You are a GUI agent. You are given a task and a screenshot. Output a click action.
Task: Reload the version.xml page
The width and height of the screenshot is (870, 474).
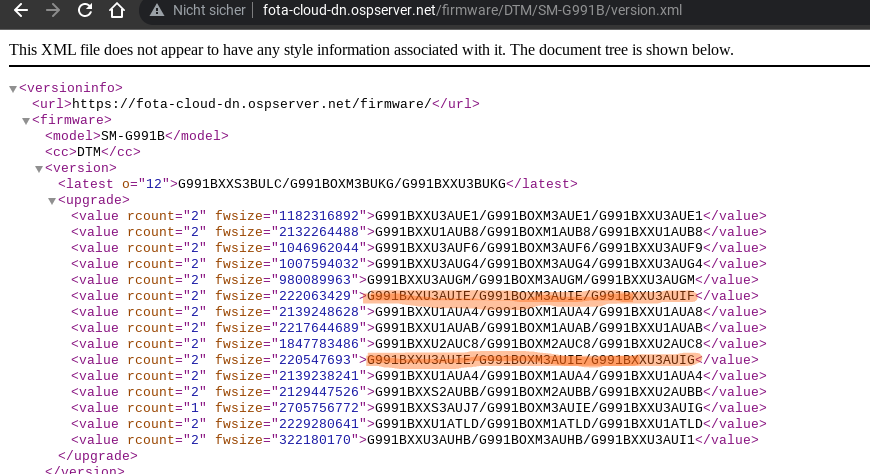(x=85, y=10)
